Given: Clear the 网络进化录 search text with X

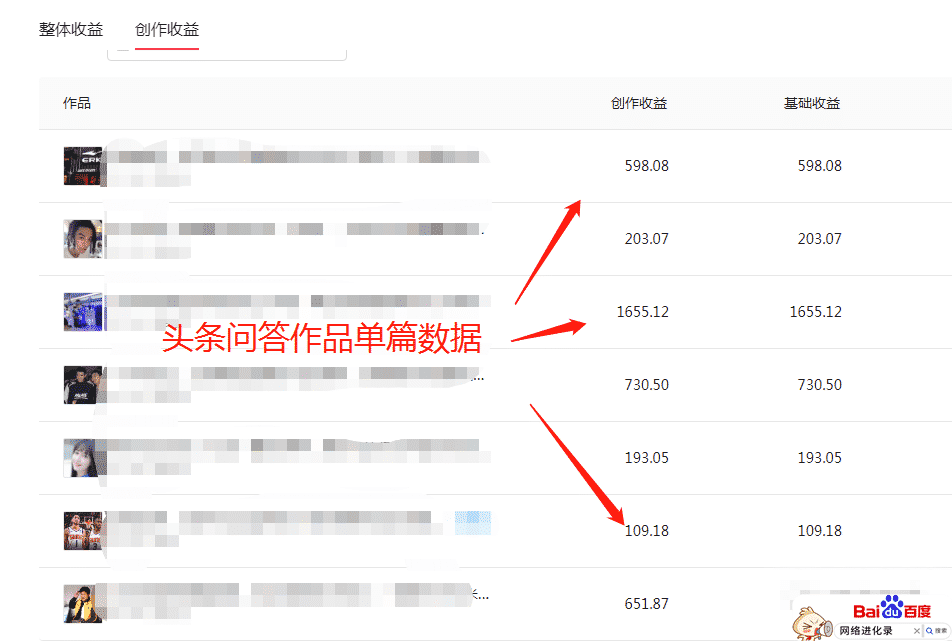Looking at the screenshot, I should (917, 631).
